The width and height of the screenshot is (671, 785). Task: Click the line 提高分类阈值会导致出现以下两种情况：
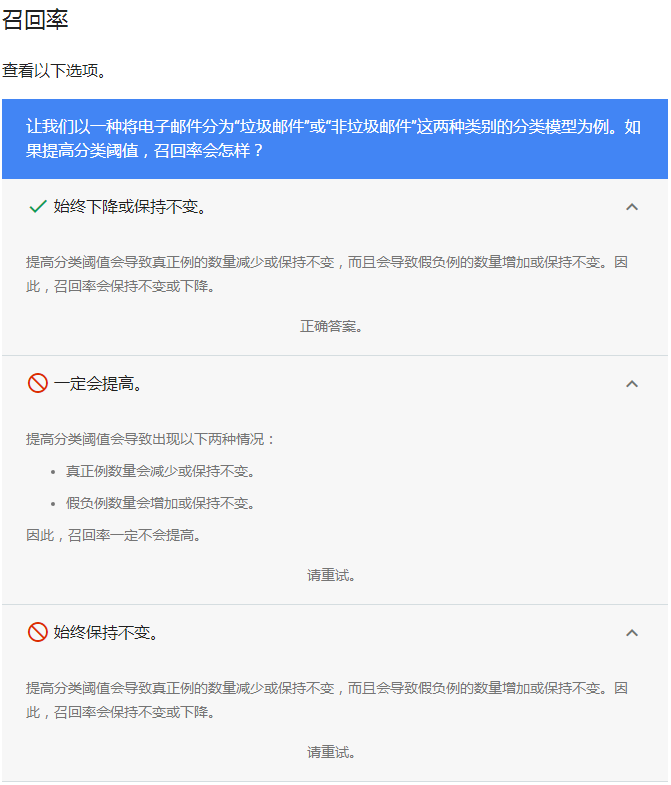[x=150, y=439]
